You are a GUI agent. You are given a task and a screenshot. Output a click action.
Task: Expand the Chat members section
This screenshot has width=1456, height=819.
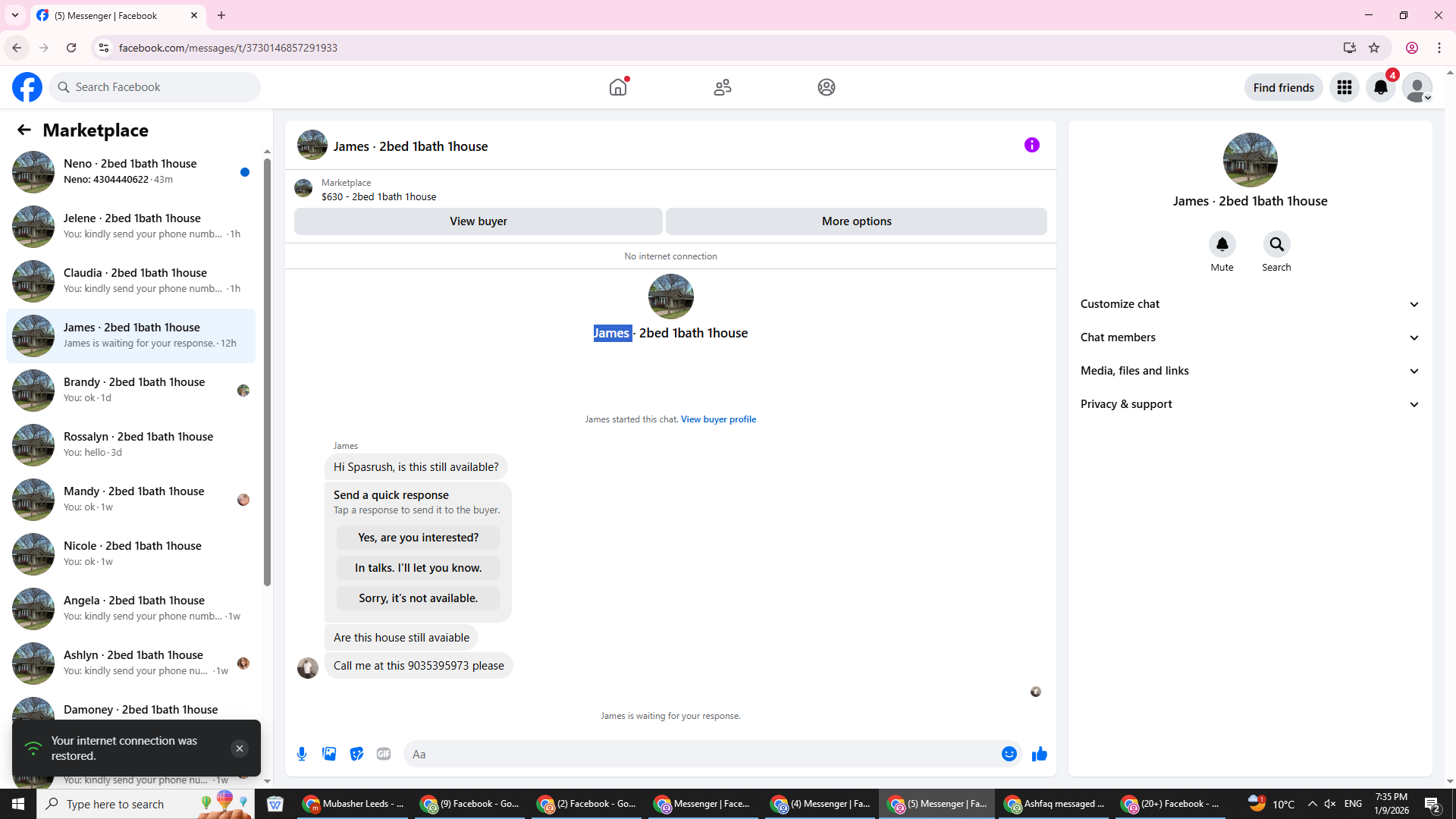(x=1249, y=337)
